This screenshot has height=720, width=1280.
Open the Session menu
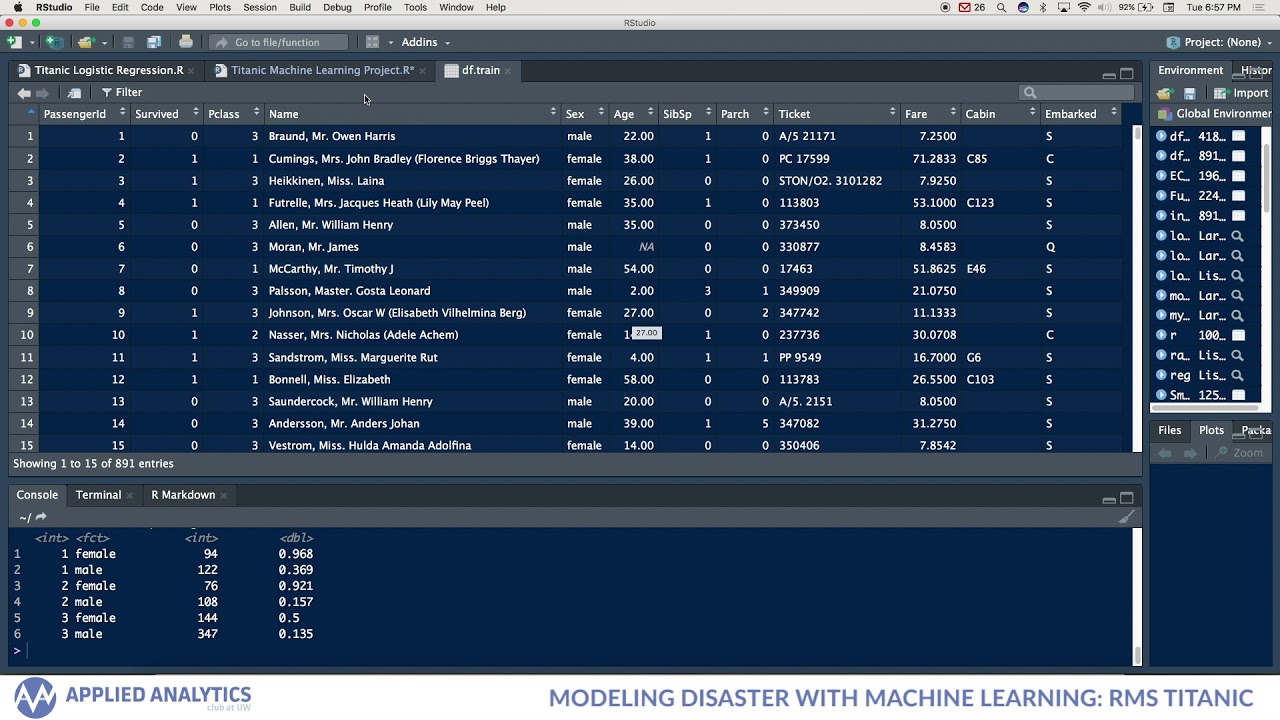pos(260,7)
